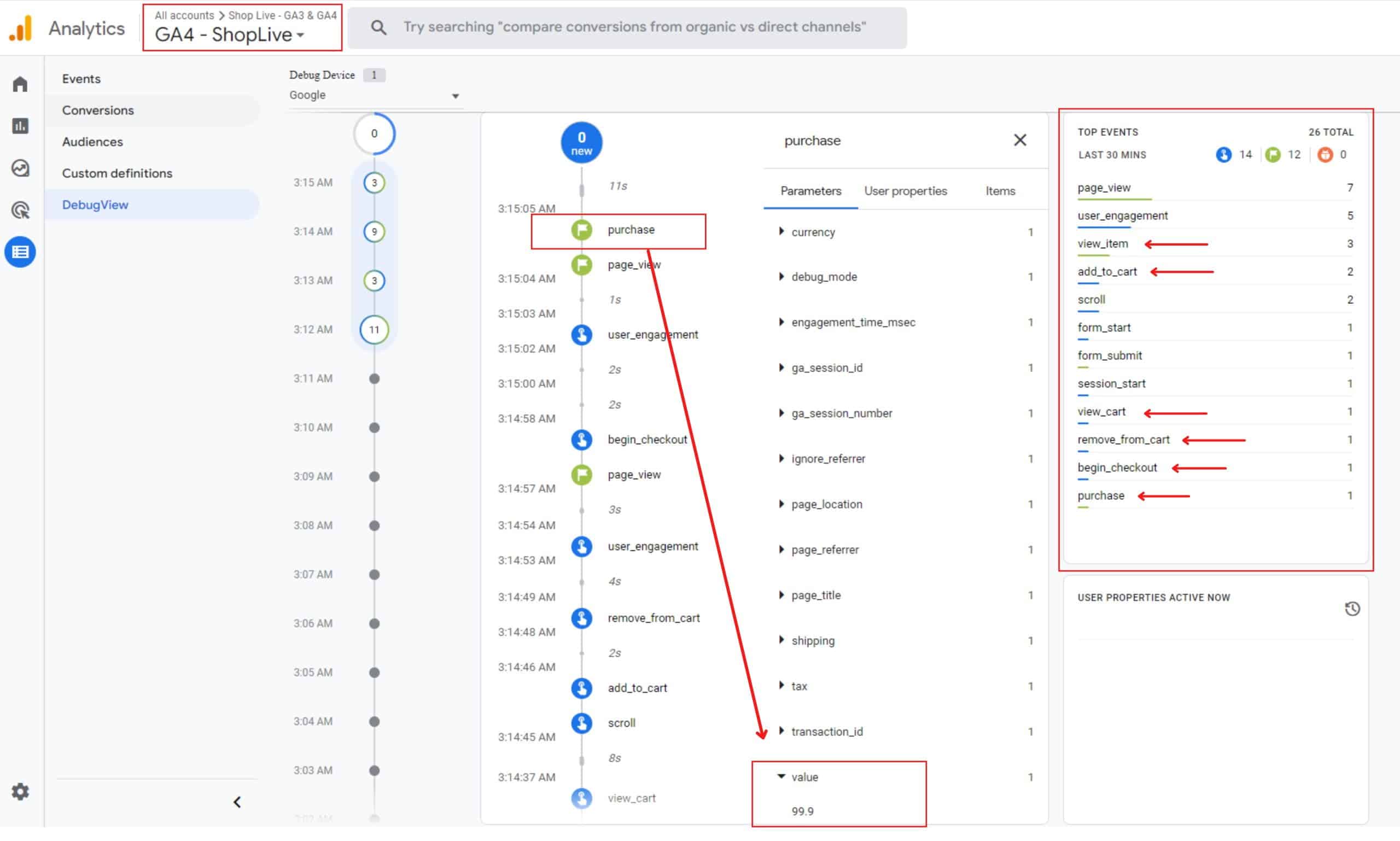Open the Home icon in left rail
Viewport: 1400px width, 841px height.
point(20,84)
